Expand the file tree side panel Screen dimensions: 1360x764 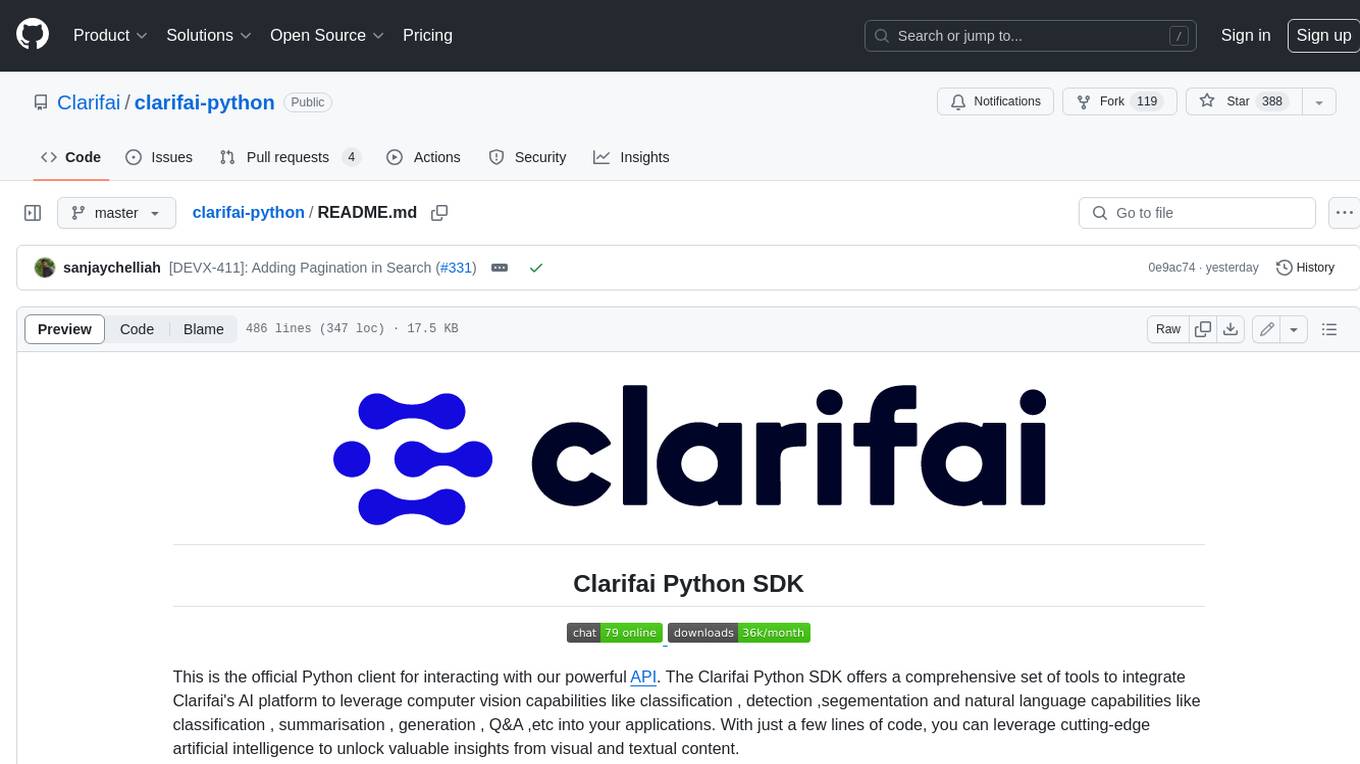click(32, 213)
